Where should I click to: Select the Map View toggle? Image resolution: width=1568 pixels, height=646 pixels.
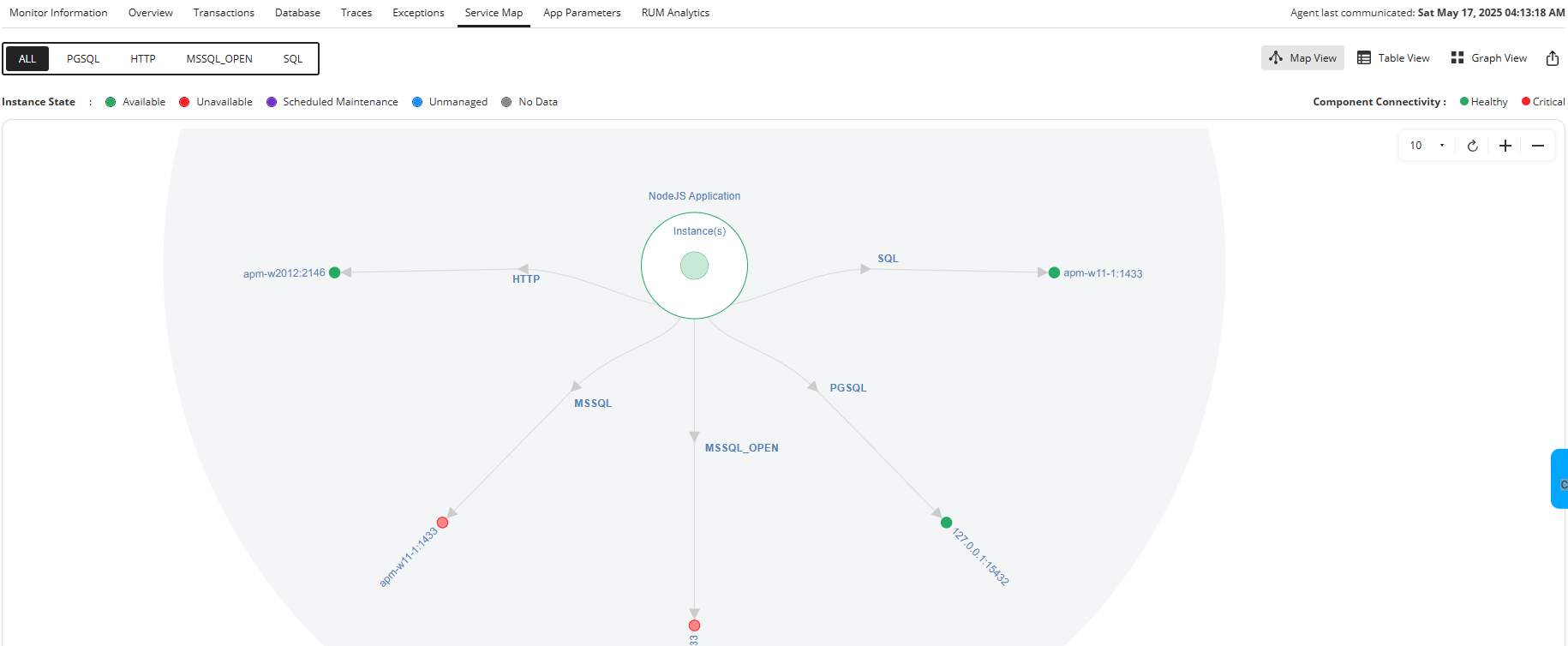click(1302, 58)
